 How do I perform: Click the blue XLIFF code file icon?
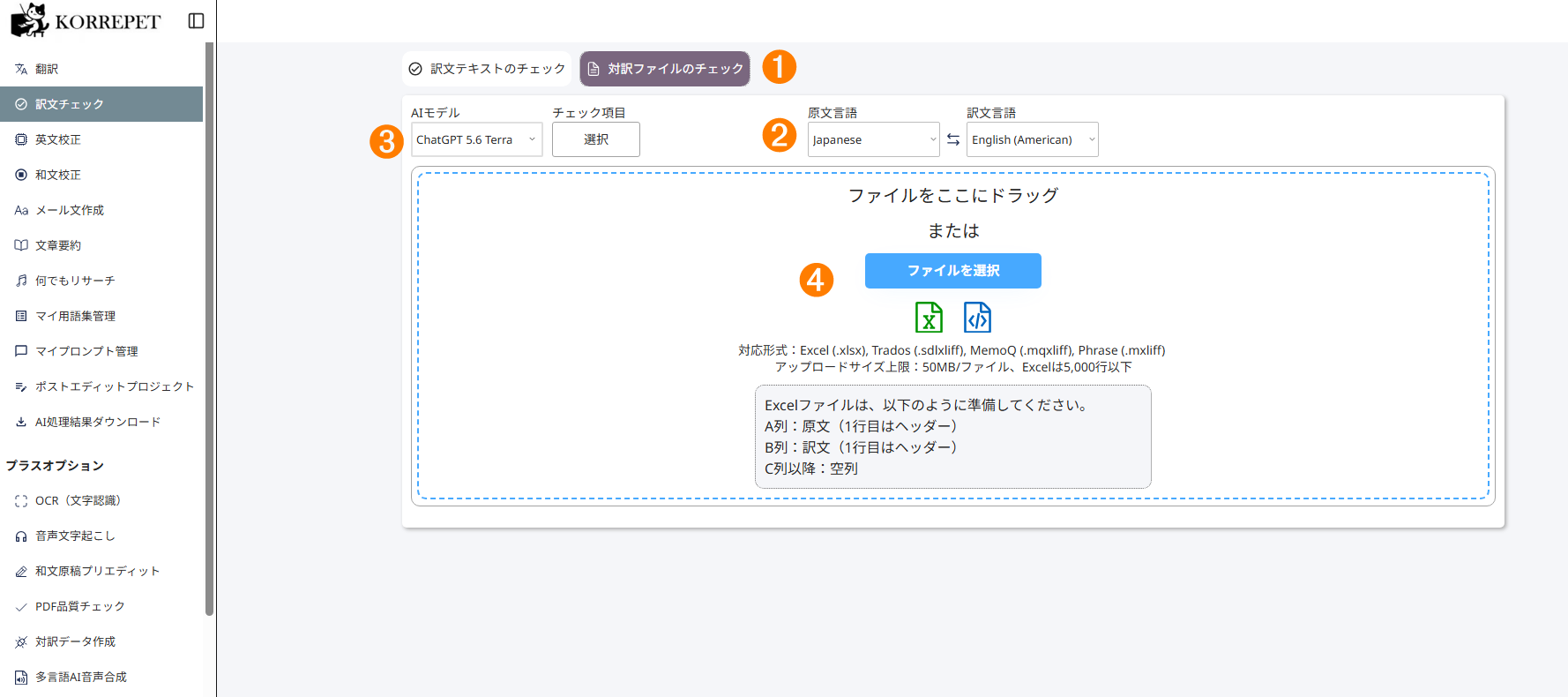click(977, 317)
